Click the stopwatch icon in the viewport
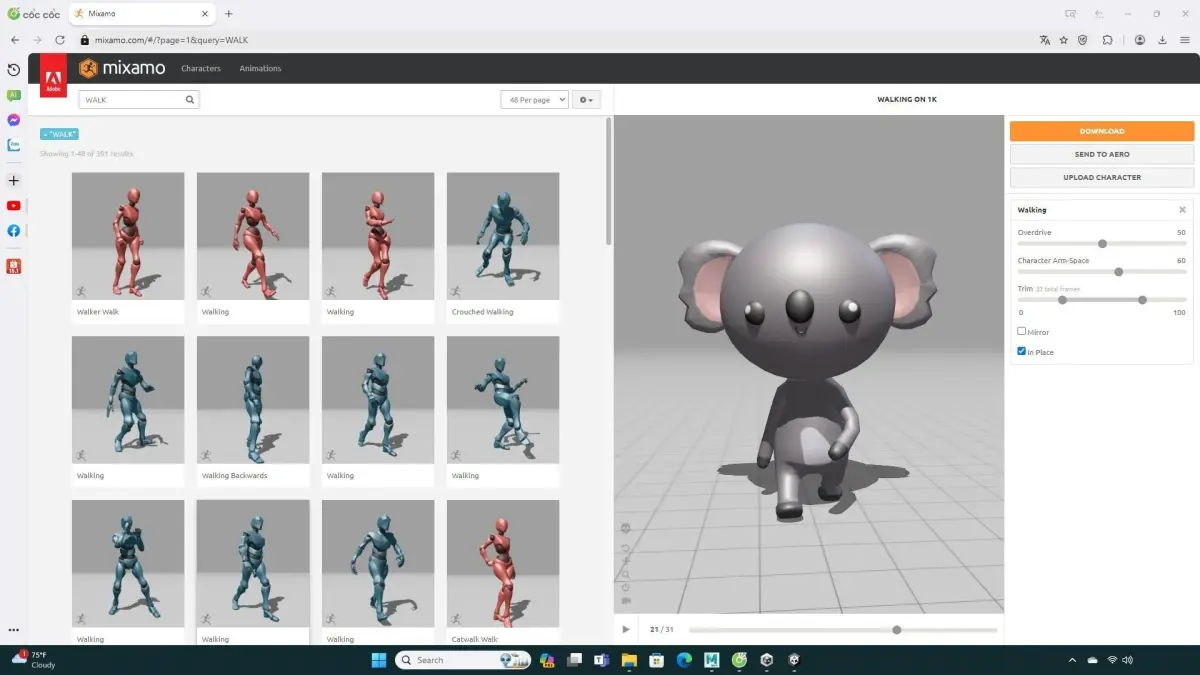This screenshot has height=675, width=1200. pos(626,587)
